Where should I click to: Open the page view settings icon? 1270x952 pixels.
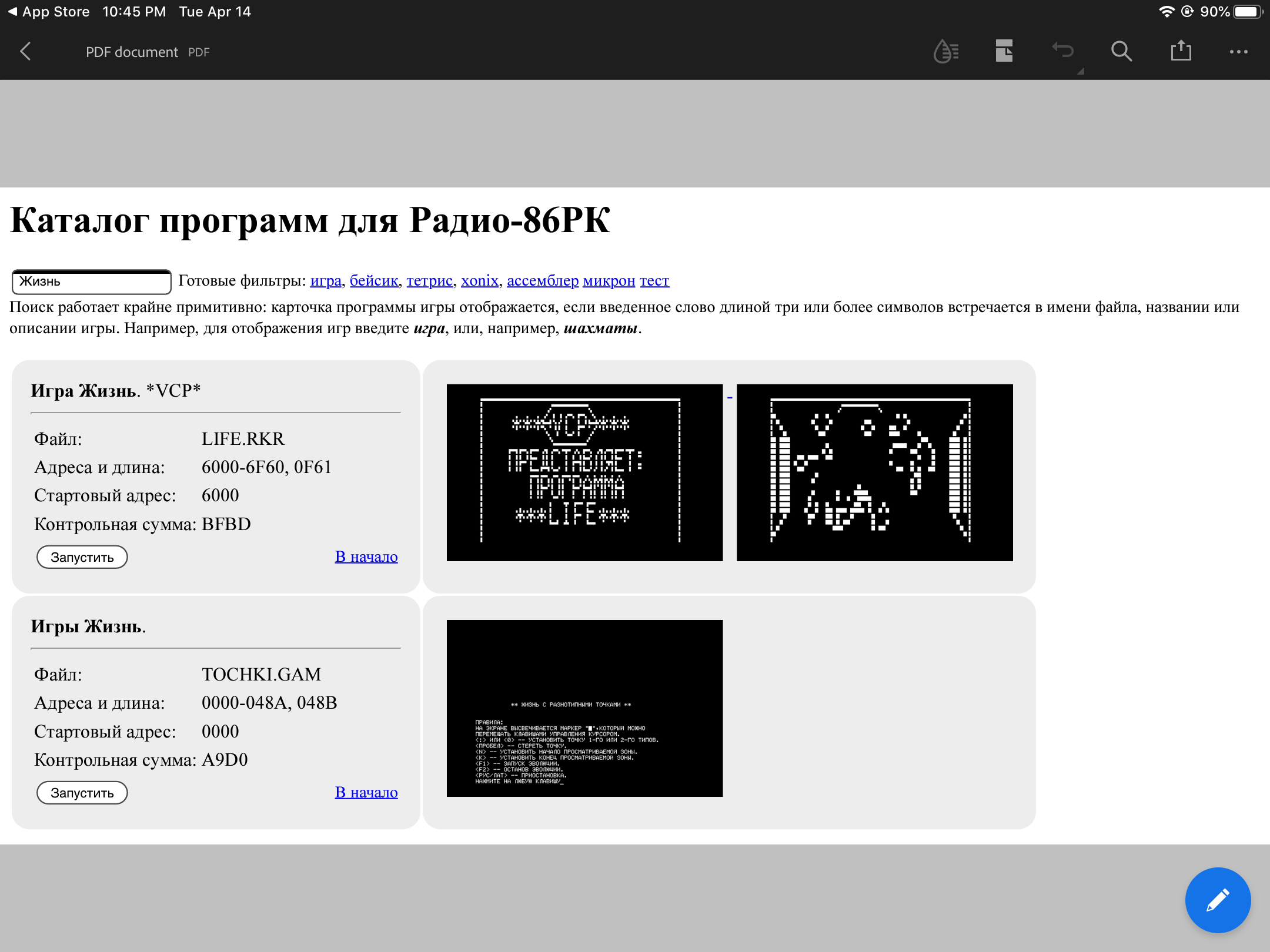[1004, 51]
